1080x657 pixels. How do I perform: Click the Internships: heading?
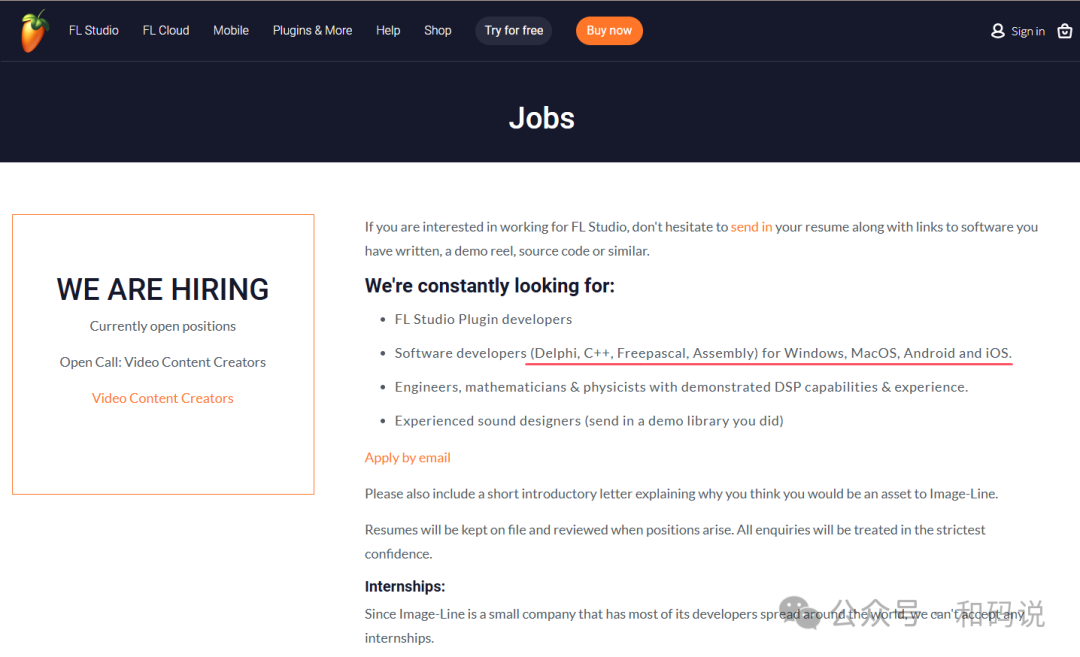click(404, 586)
